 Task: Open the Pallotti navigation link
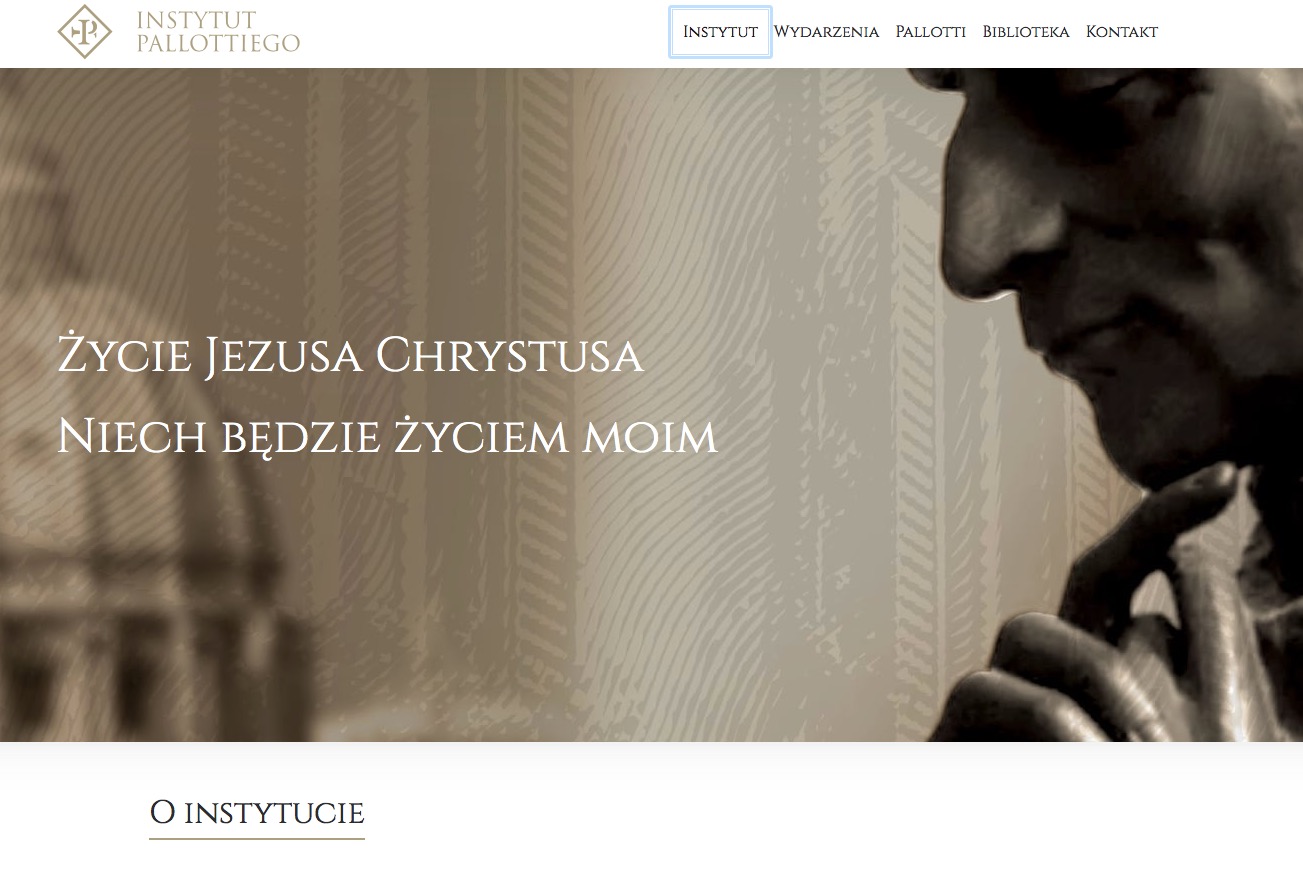[930, 32]
